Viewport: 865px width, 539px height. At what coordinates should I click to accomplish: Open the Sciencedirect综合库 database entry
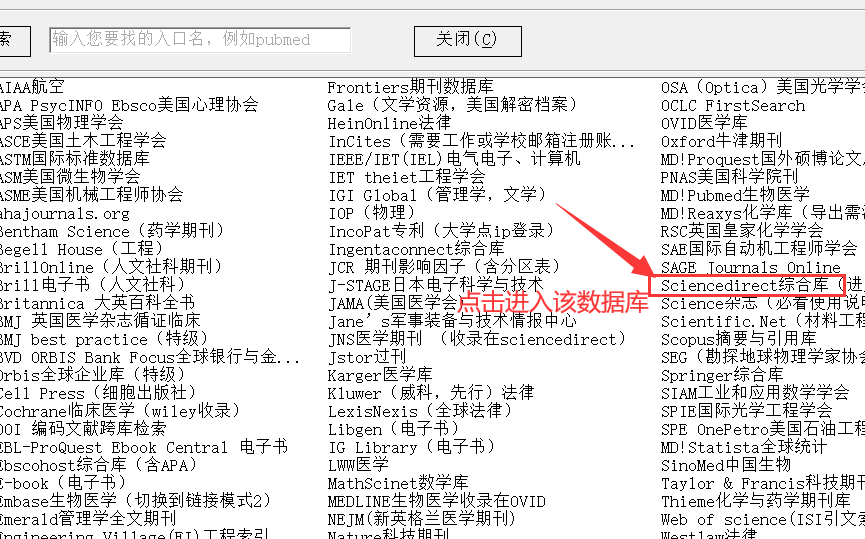747,286
